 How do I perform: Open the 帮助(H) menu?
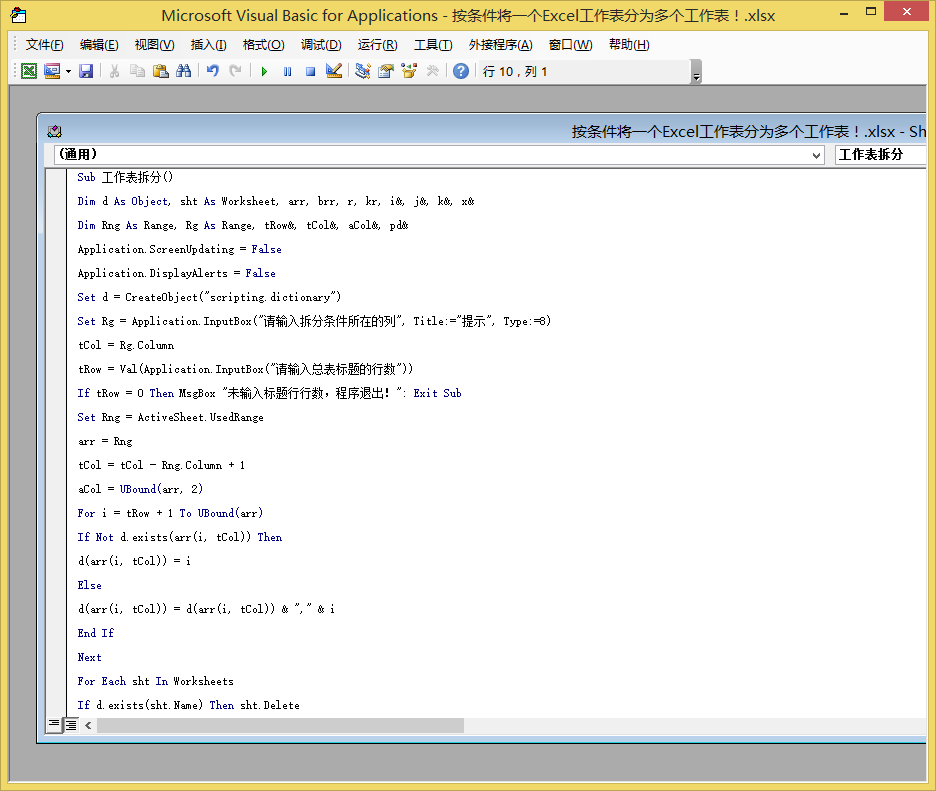tap(629, 45)
